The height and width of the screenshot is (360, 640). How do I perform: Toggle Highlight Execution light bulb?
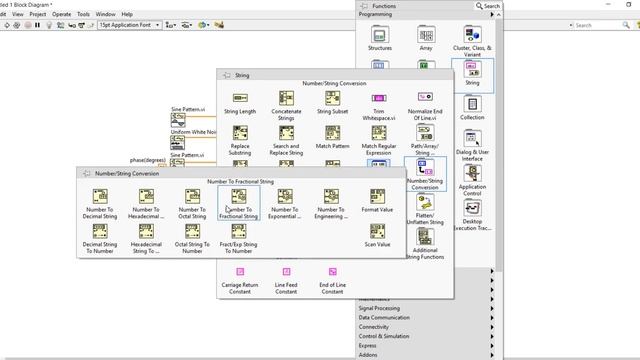click(49, 25)
